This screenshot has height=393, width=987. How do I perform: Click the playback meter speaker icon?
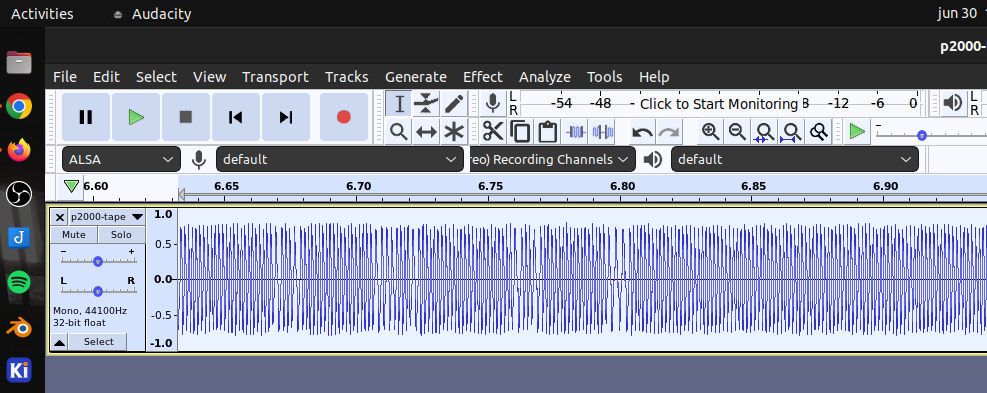coord(953,103)
